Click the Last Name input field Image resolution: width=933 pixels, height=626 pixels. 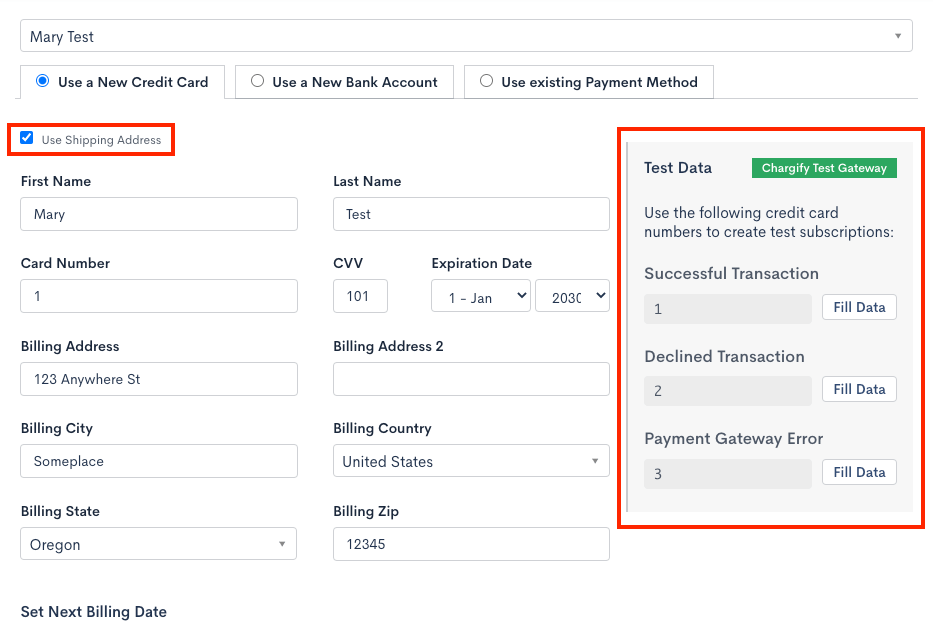pos(471,214)
